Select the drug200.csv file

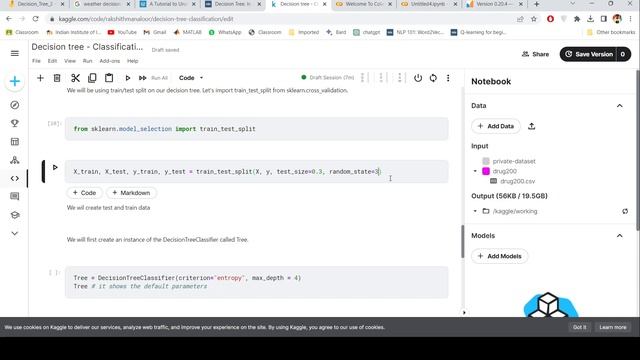pos(517,181)
